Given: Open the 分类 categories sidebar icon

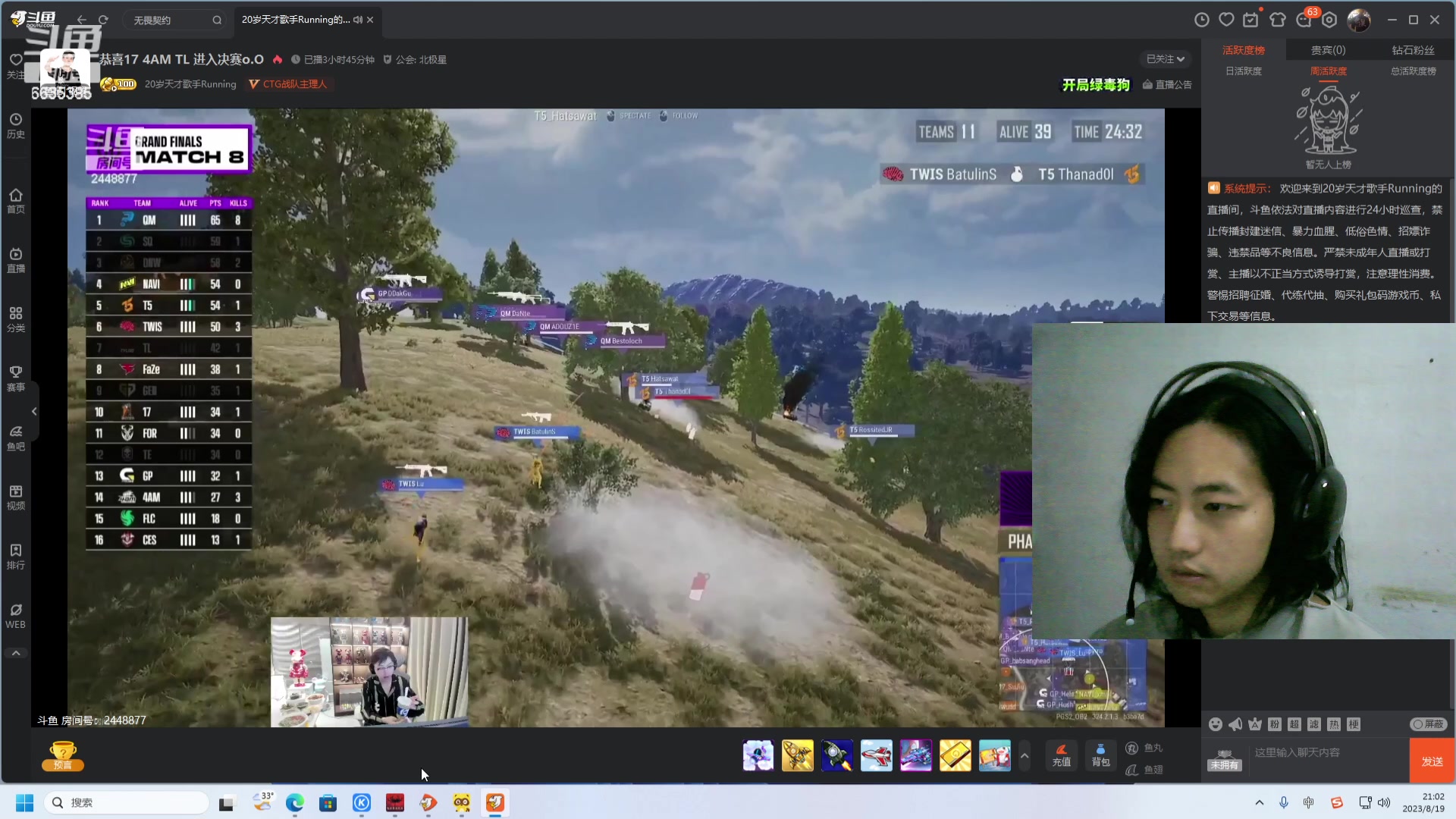Looking at the screenshot, I should [x=16, y=319].
